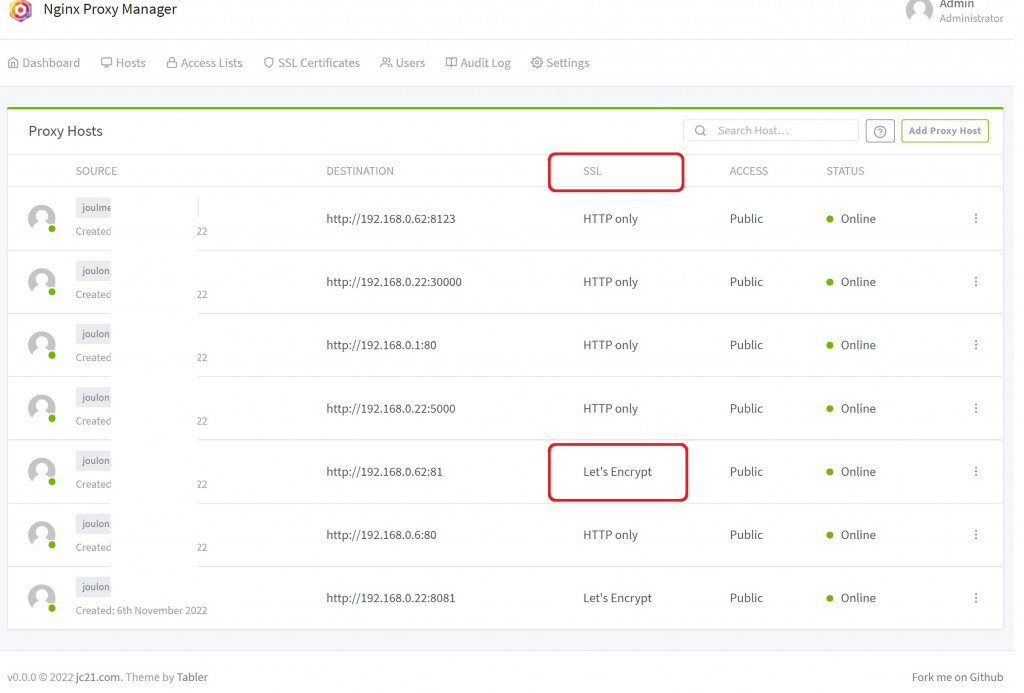Click the Nginx Proxy Manager logo icon

(x=20, y=10)
